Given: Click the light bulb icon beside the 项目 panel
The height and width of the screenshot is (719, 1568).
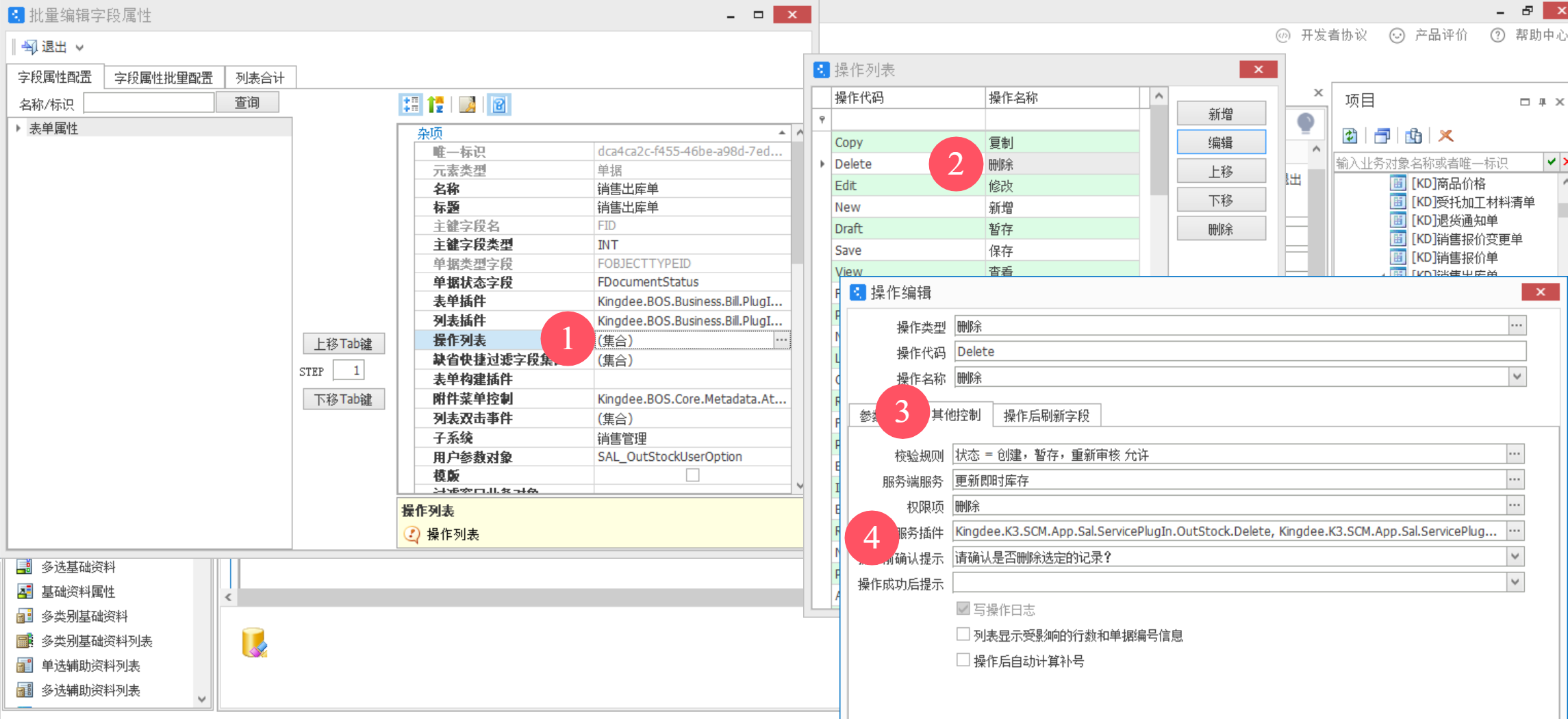Looking at the screenshot, I should tap(1306, 123).
